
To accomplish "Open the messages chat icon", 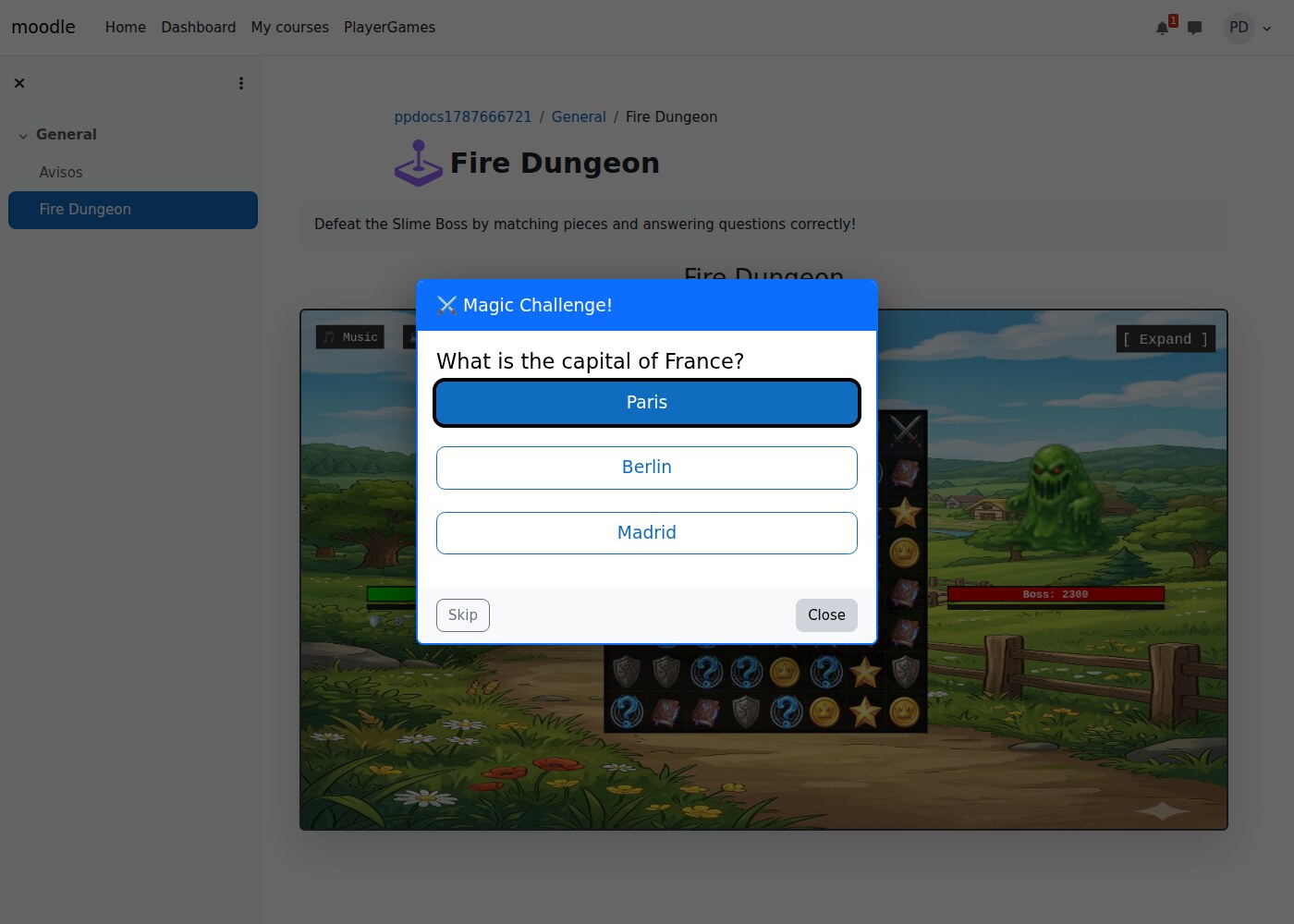I will click(1194, 28).
